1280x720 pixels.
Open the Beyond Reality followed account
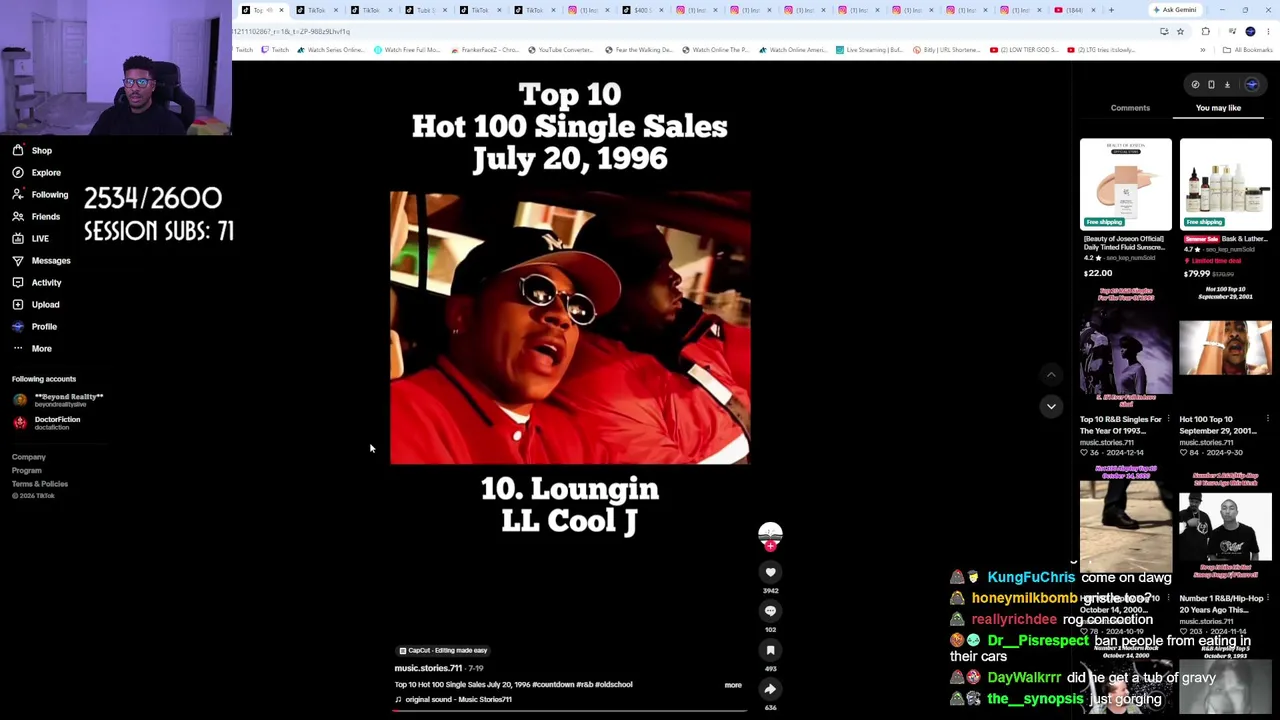(58, 400)
